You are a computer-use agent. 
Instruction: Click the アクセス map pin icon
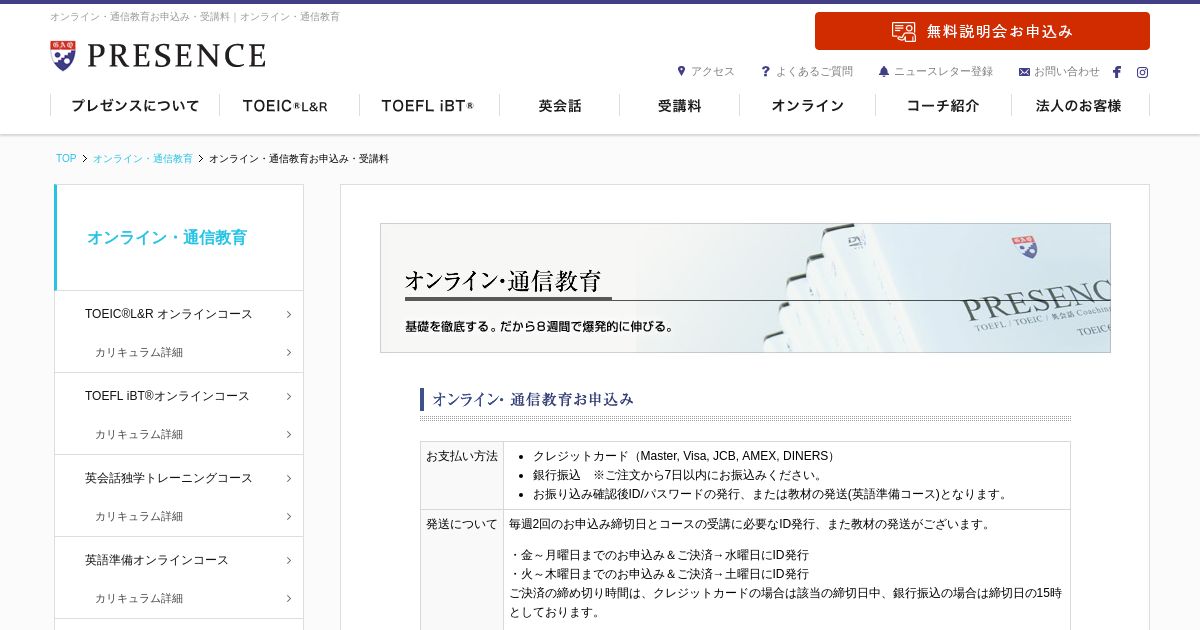click(x=681, y=71)
